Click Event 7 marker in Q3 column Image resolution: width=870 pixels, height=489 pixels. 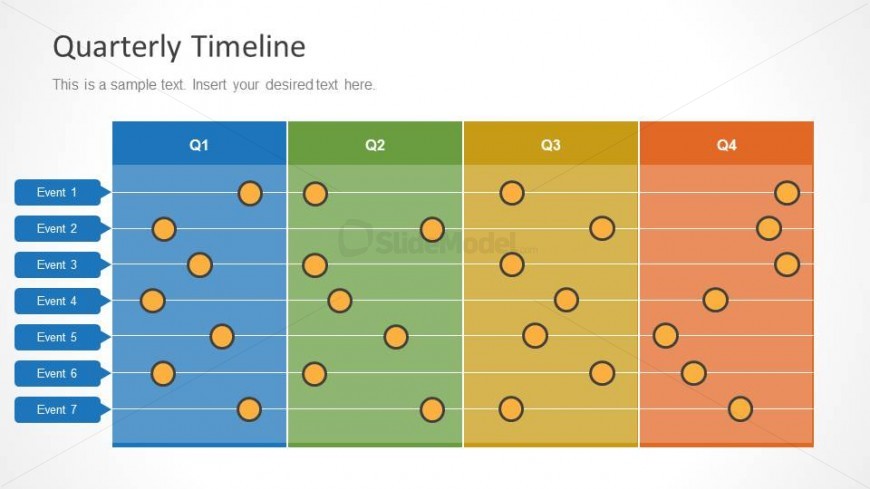coord(511,409)
